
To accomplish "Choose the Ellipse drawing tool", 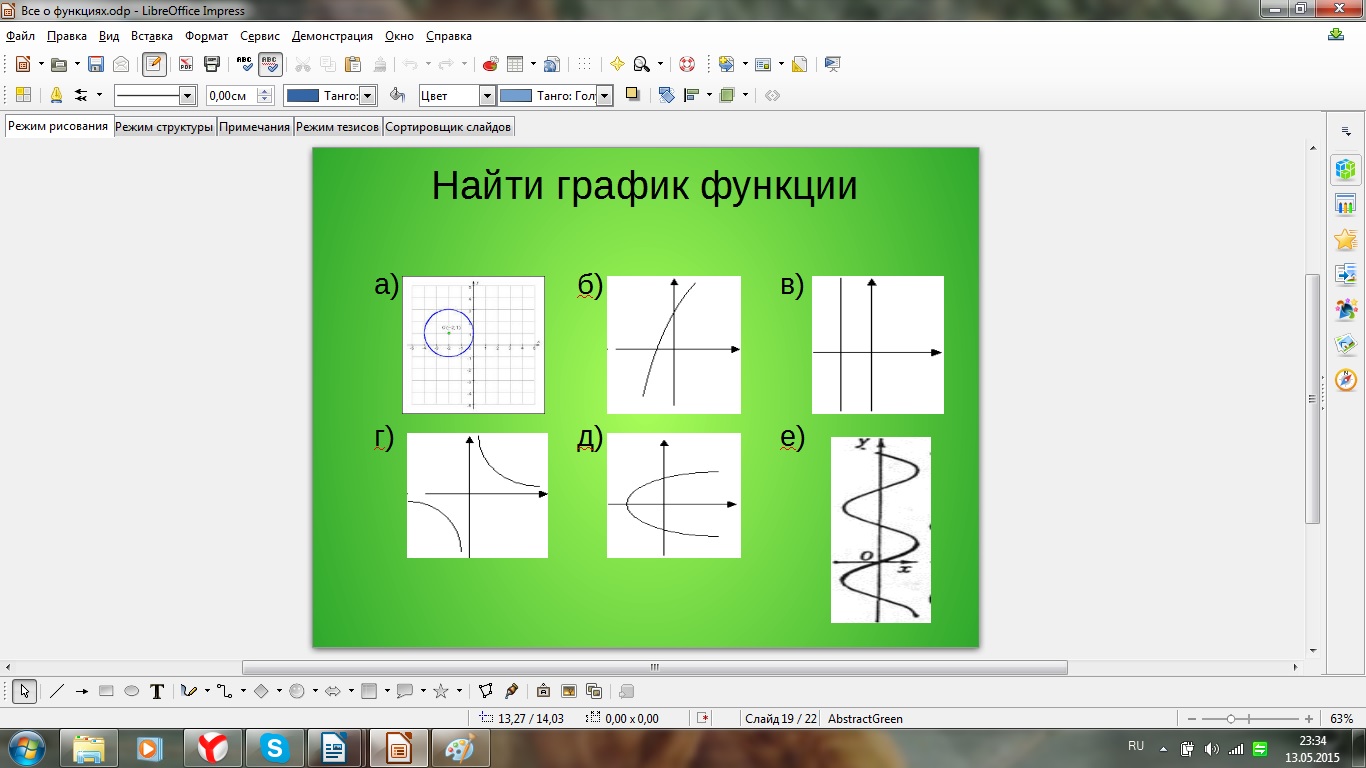I will coord(131,691).
